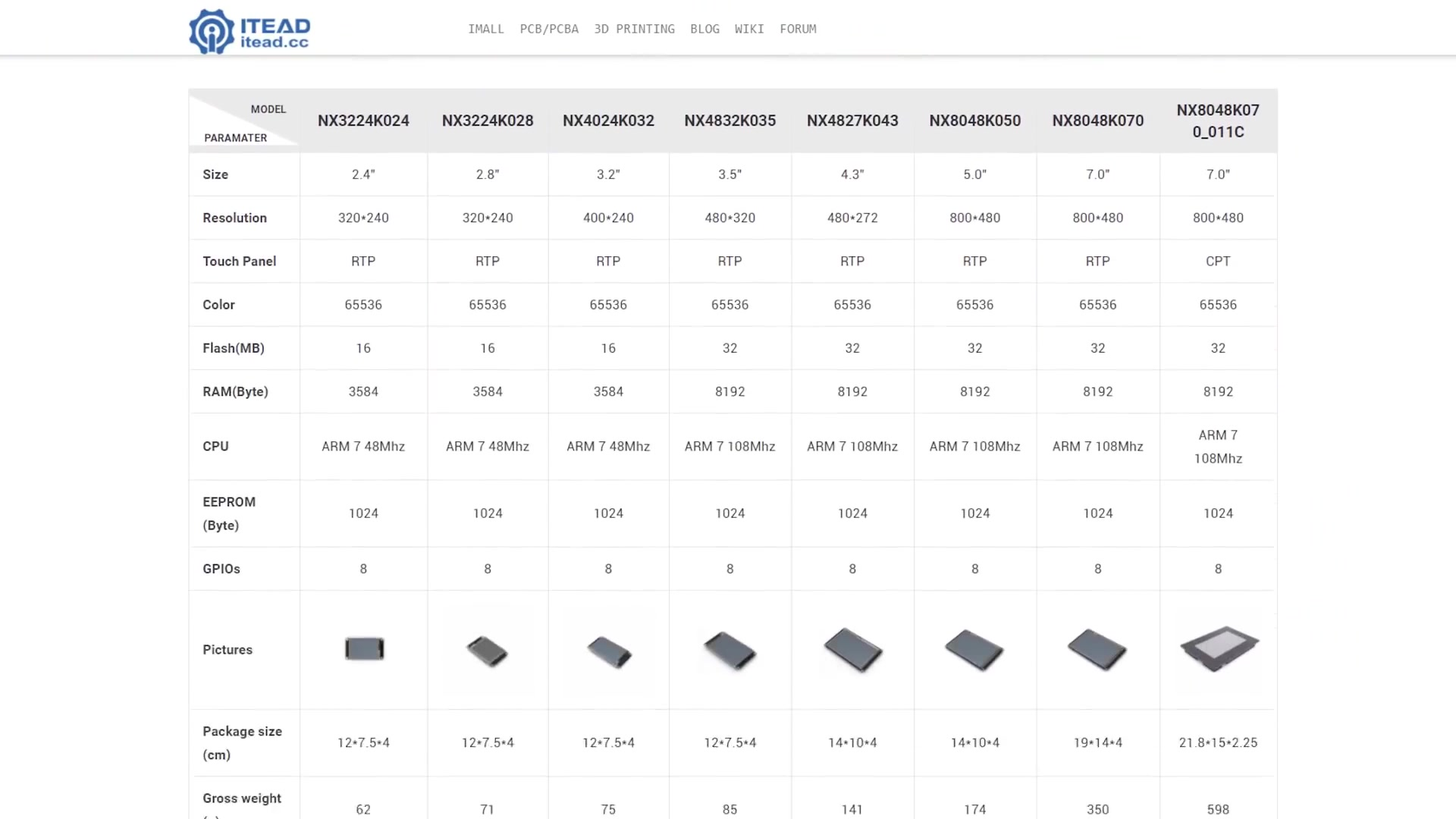
Task: Click the NX8048K070_011C model thumbnail
Action: coord(1218,649)
